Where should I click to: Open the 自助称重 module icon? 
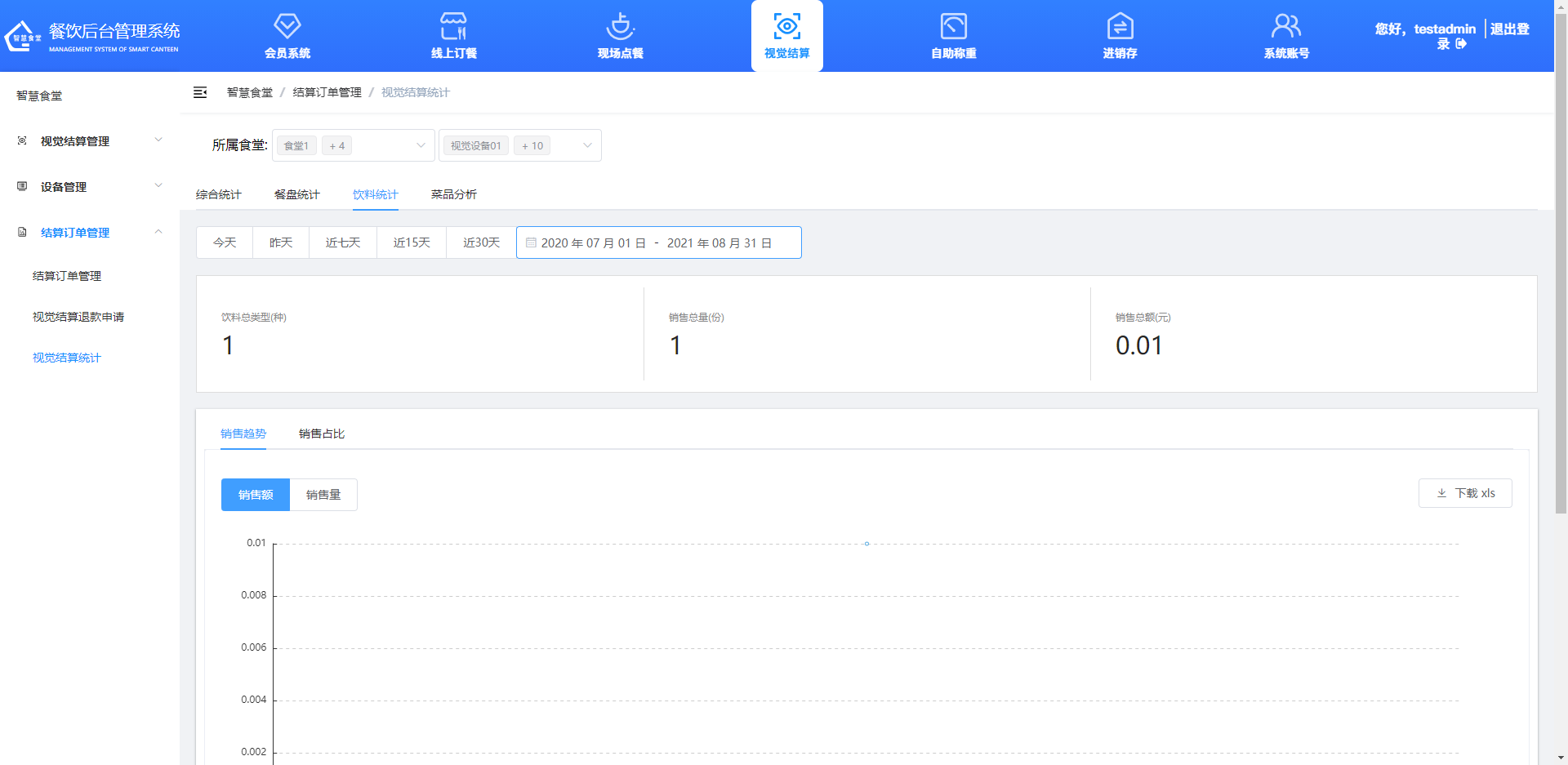(952, 35)
